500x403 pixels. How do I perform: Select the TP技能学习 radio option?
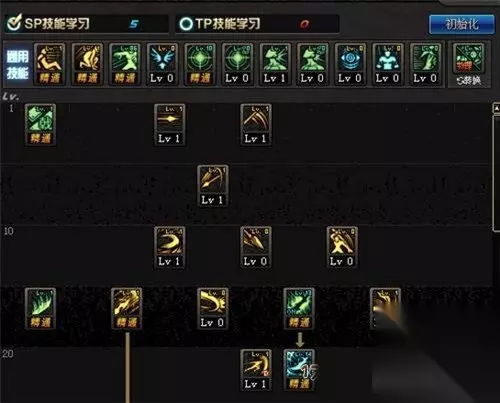pyautogui.click(x=186, y=24)
